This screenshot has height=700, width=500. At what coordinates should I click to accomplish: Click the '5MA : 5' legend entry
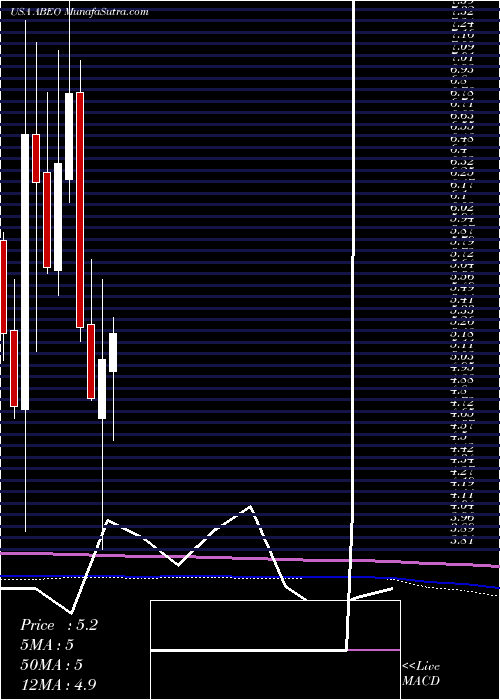46,645
